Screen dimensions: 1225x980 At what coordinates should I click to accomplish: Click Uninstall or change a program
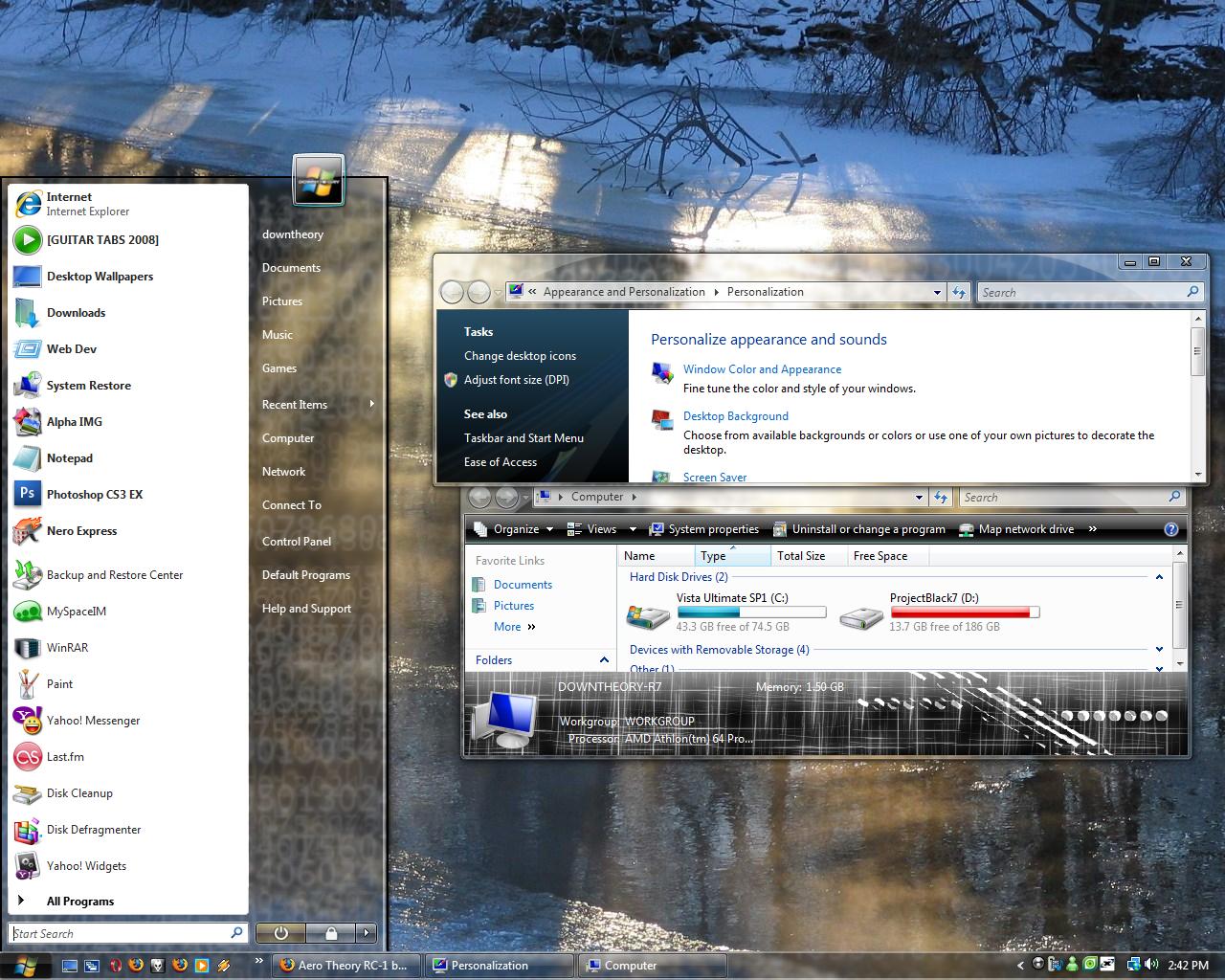click(x=858, y=529)
